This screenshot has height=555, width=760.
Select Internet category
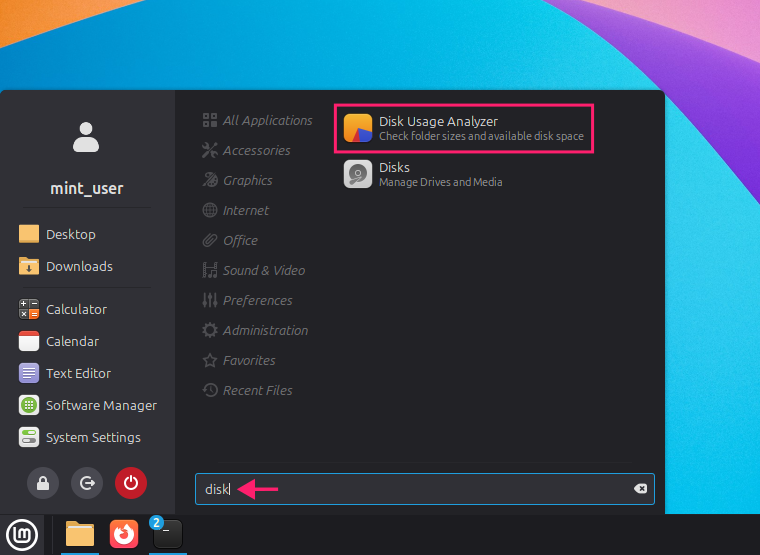click(236, 210)
